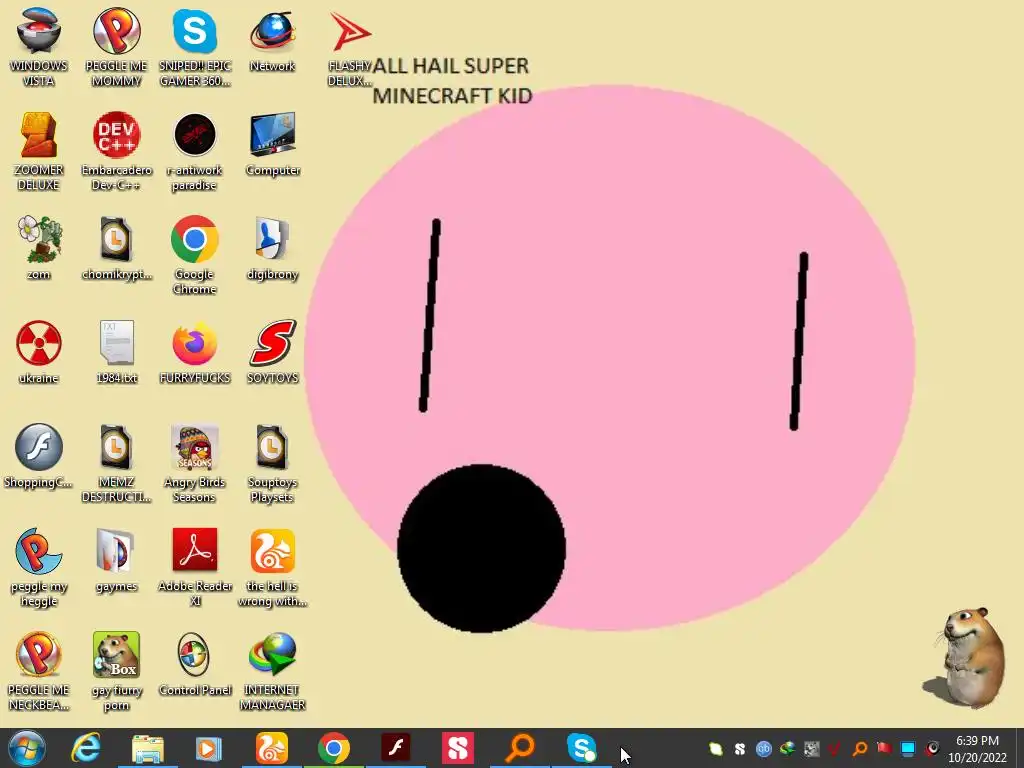The height and width of the screenshot is (768, 1024).
Task: Switch to the pink S app in the taskbar
Action: coord(457,748)
